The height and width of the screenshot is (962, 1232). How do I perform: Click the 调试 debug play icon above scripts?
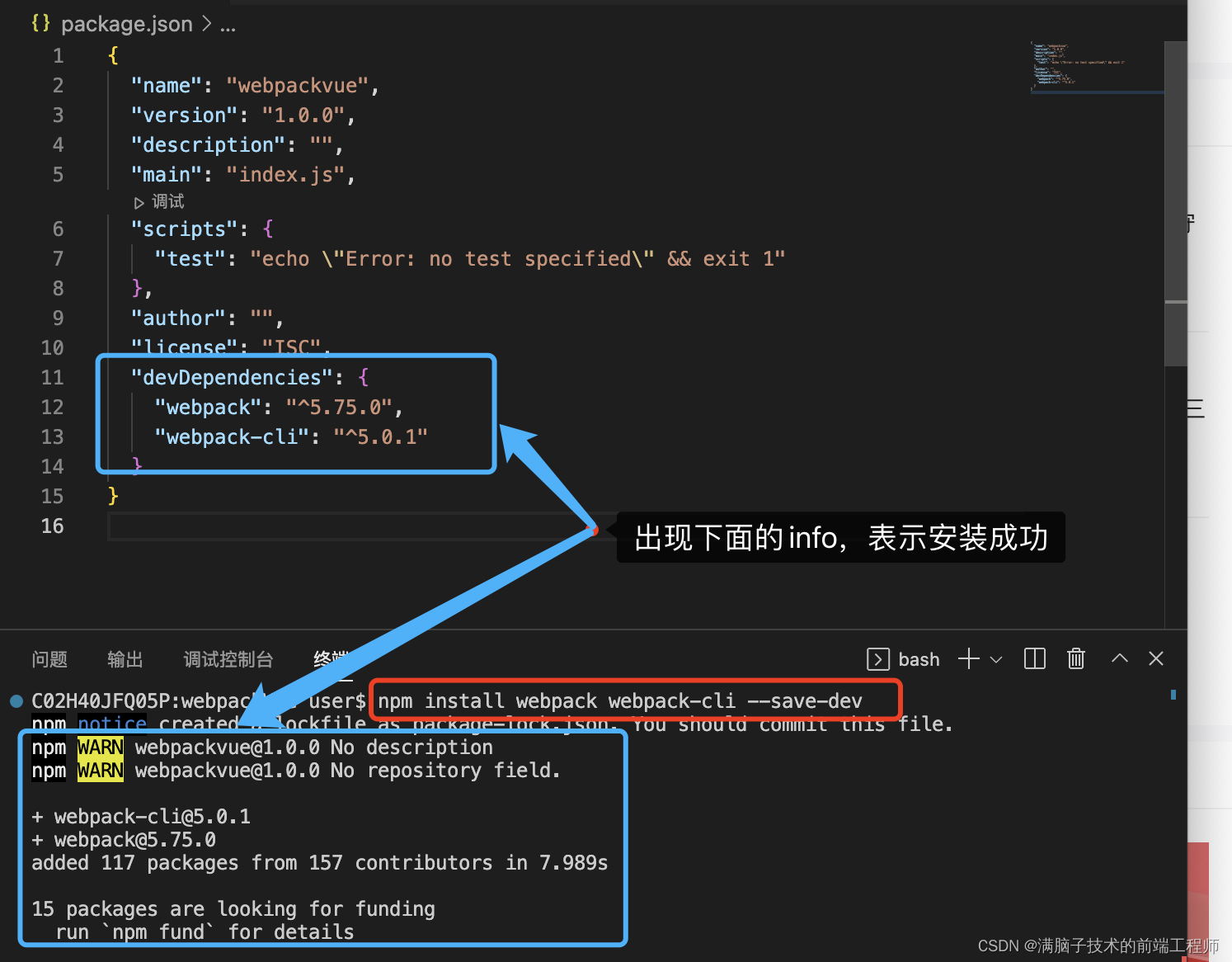tap(139, 203)
